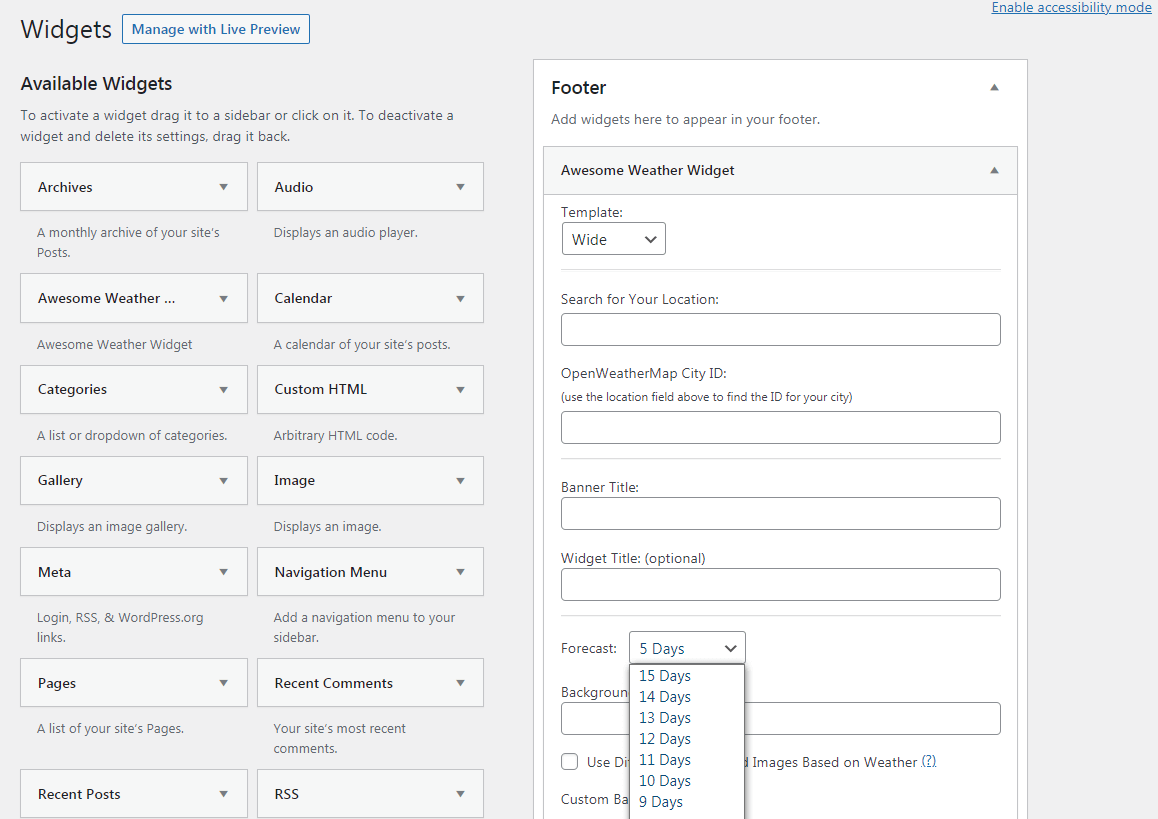Collapse the Awesome Weather Widget panel

point(994,170)
